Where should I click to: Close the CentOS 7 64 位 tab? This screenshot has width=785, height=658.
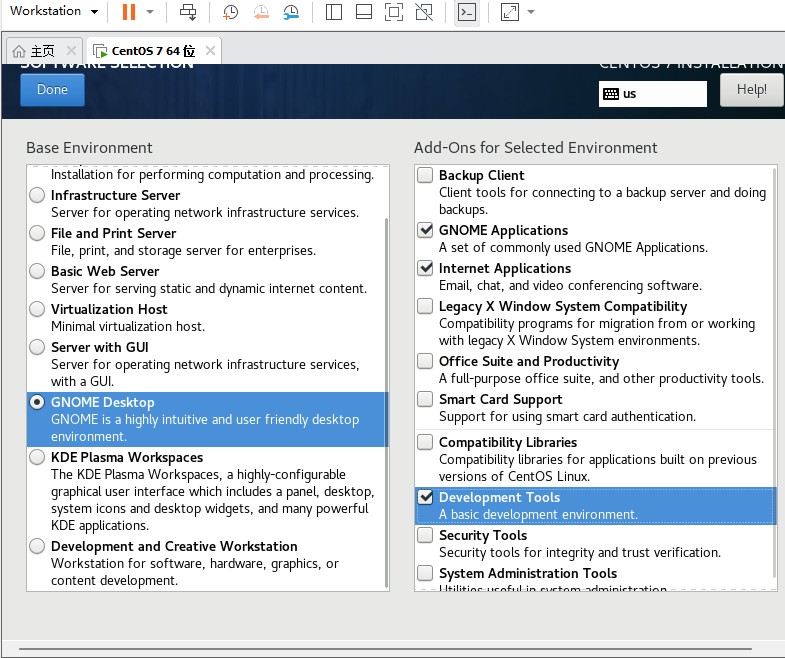point(210,51)
